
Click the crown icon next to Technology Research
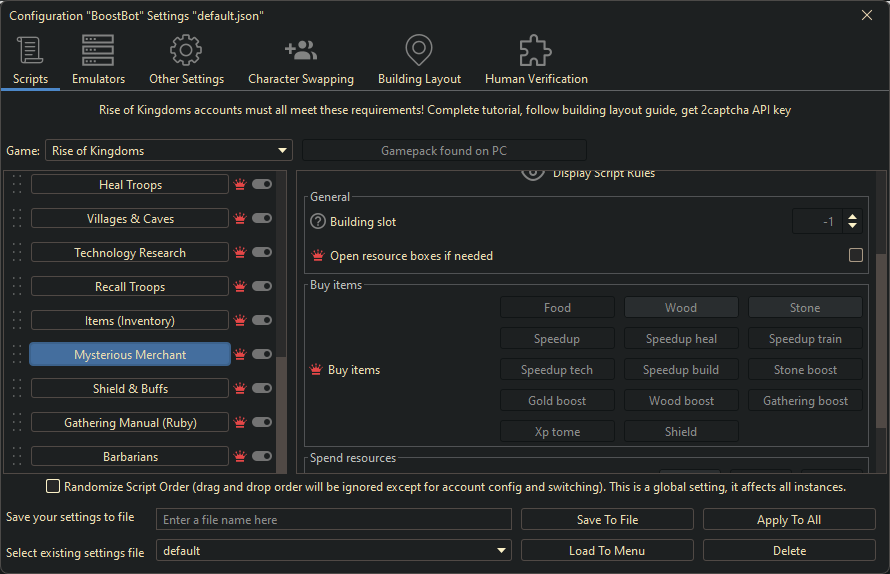pyautogui.click(x=240, y=253)
